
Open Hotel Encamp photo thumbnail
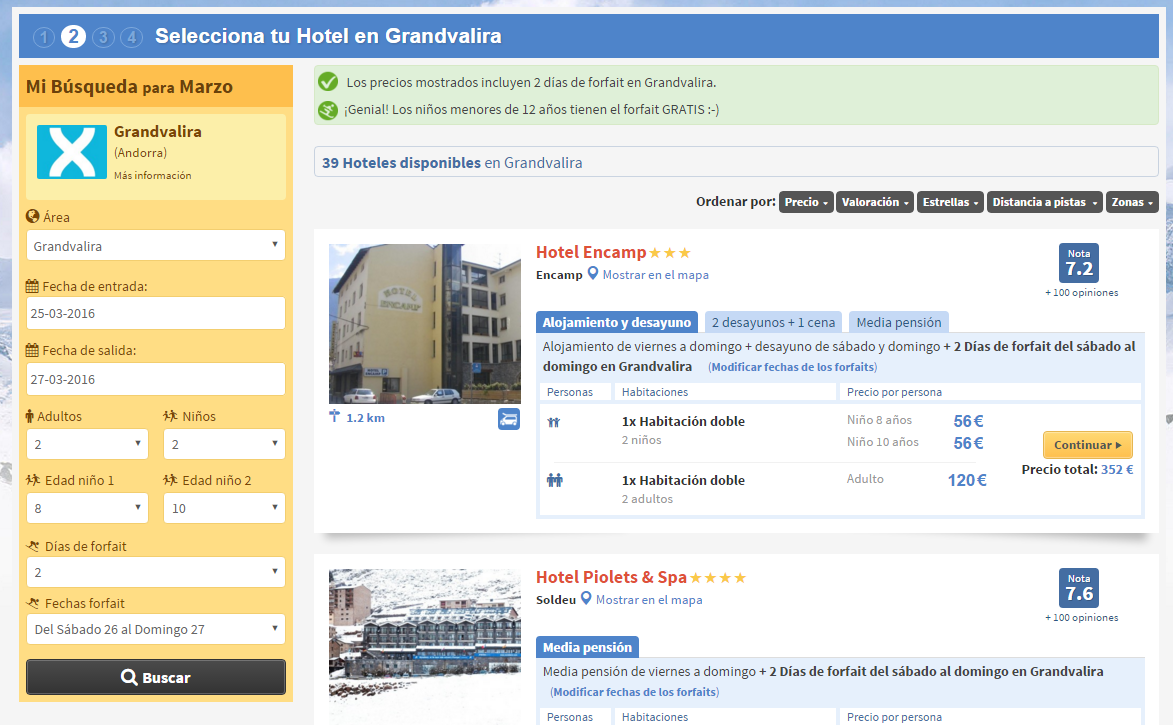pyautogui.click(x=425, y=324)
